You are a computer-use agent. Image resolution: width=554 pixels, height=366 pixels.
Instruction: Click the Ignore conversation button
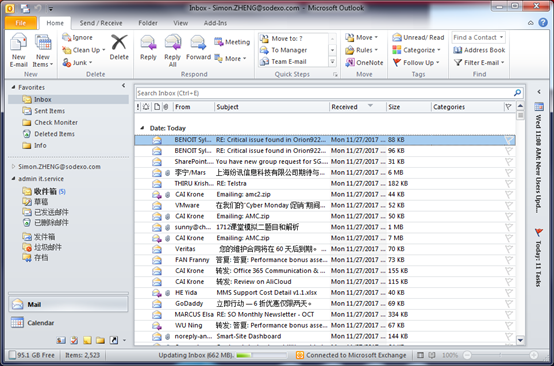(77, 37)
